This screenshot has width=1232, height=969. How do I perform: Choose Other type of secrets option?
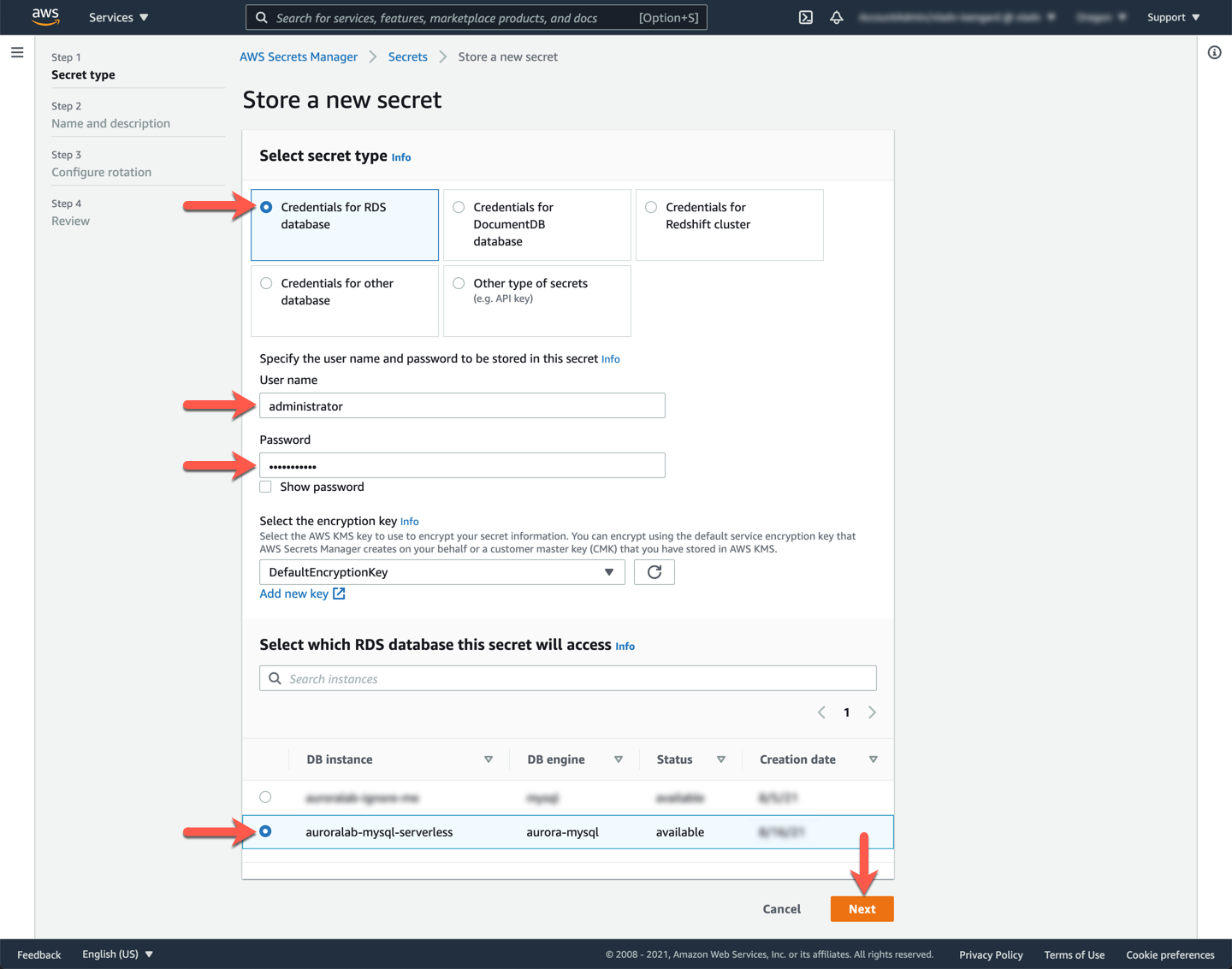click(x=459, y=283)
